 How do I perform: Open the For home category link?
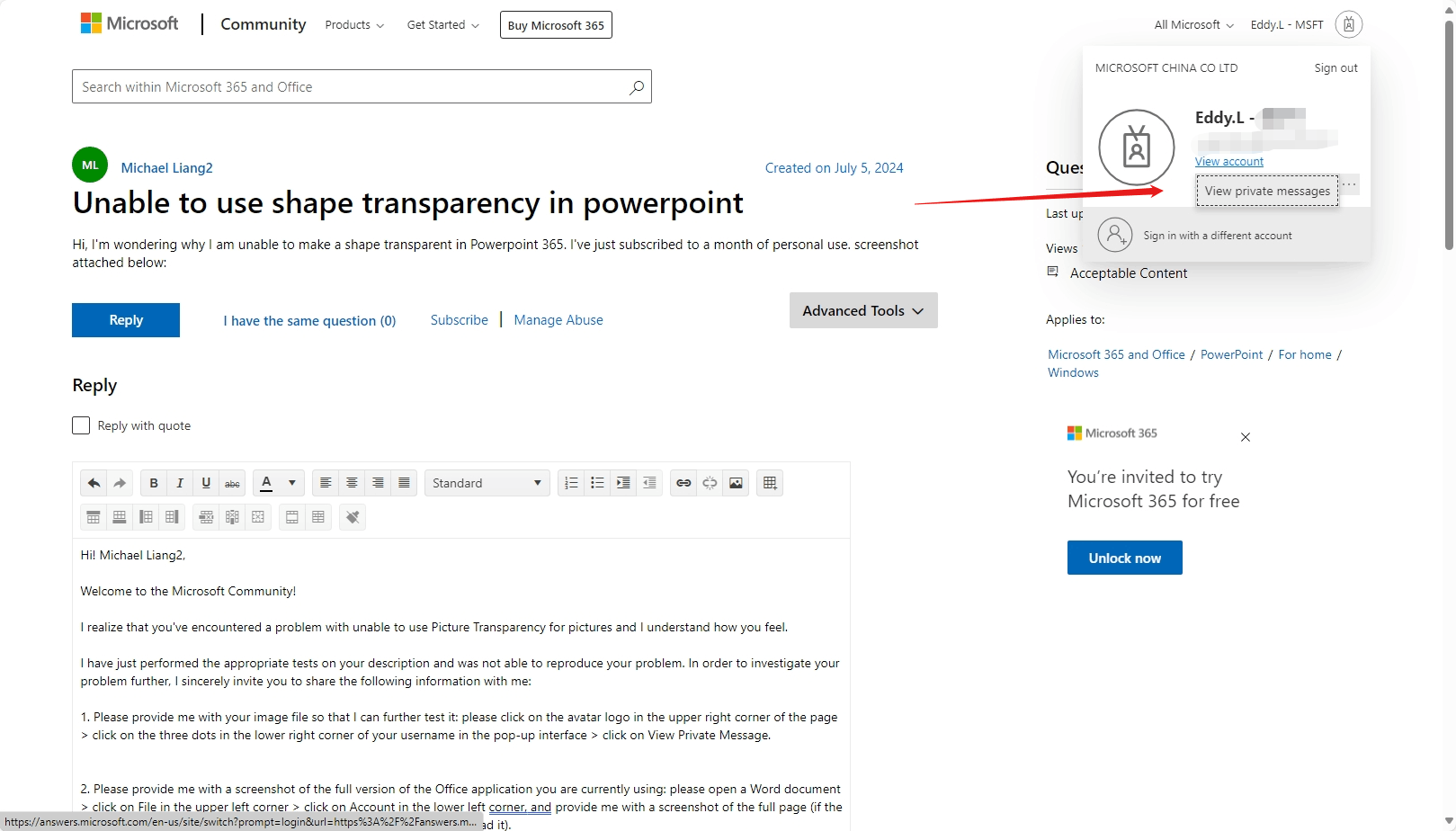point(1305,355)
